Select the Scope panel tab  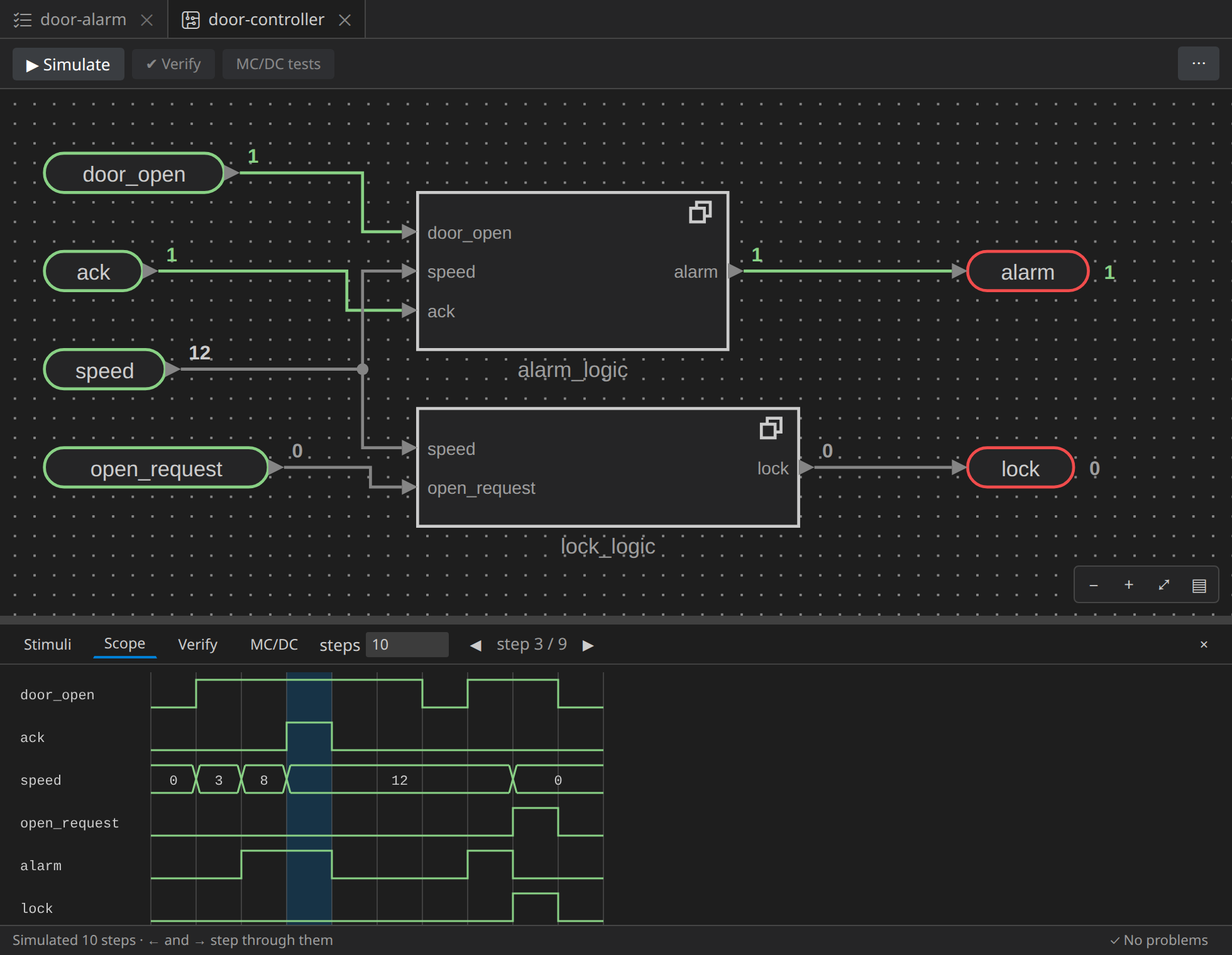[124, 644]
